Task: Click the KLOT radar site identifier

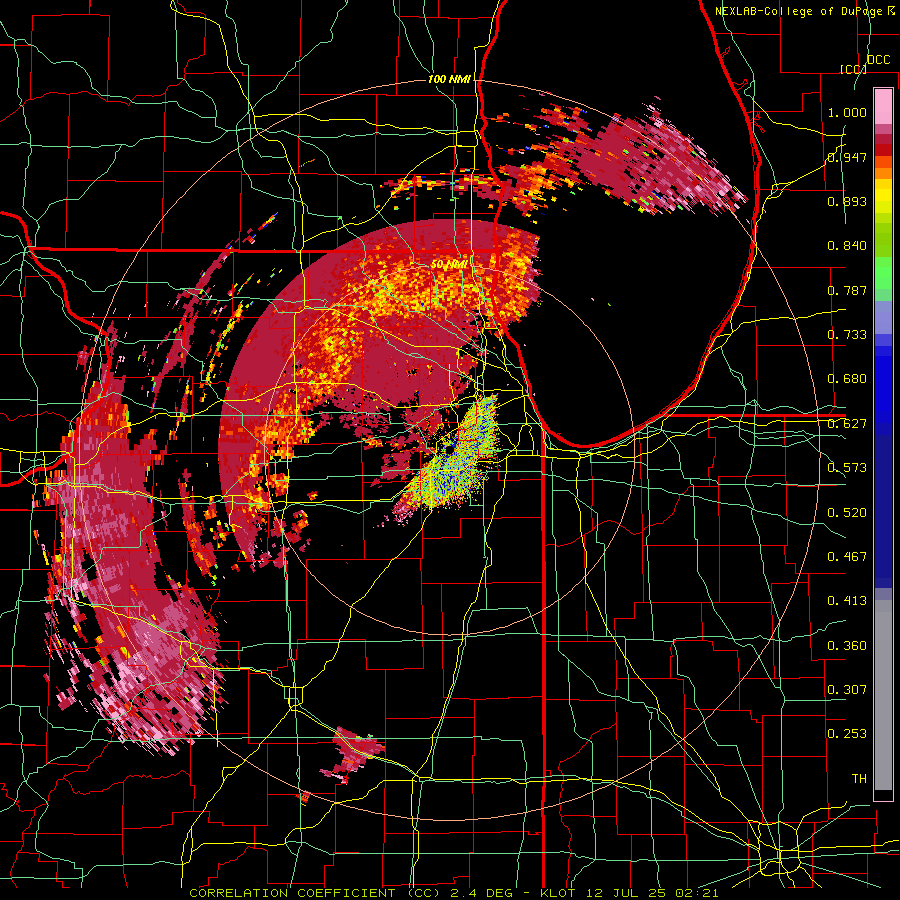Action: pyautogui.click(x=559, y=893)
